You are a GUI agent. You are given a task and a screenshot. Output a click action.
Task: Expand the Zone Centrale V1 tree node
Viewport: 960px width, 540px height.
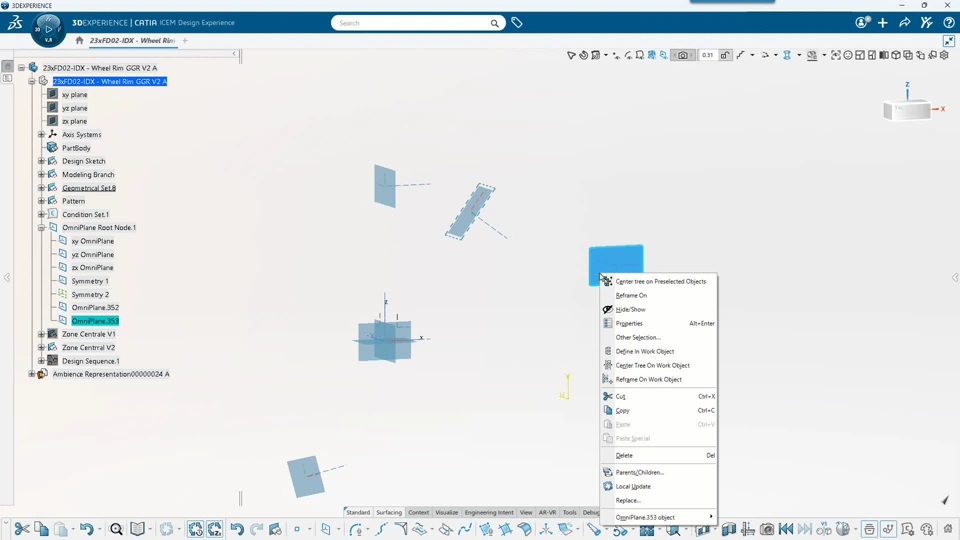(42, 334)
